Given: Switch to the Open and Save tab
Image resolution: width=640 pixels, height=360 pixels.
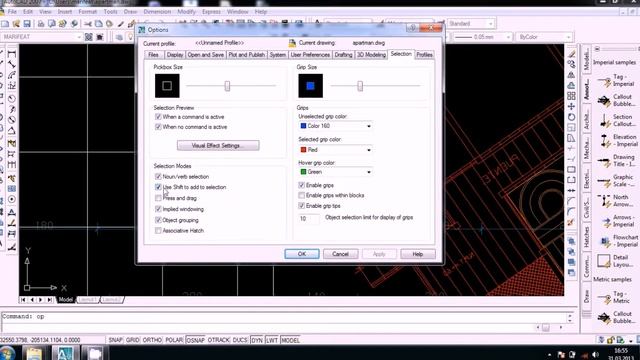Looking at the screenshot, I should click(206, 55).
